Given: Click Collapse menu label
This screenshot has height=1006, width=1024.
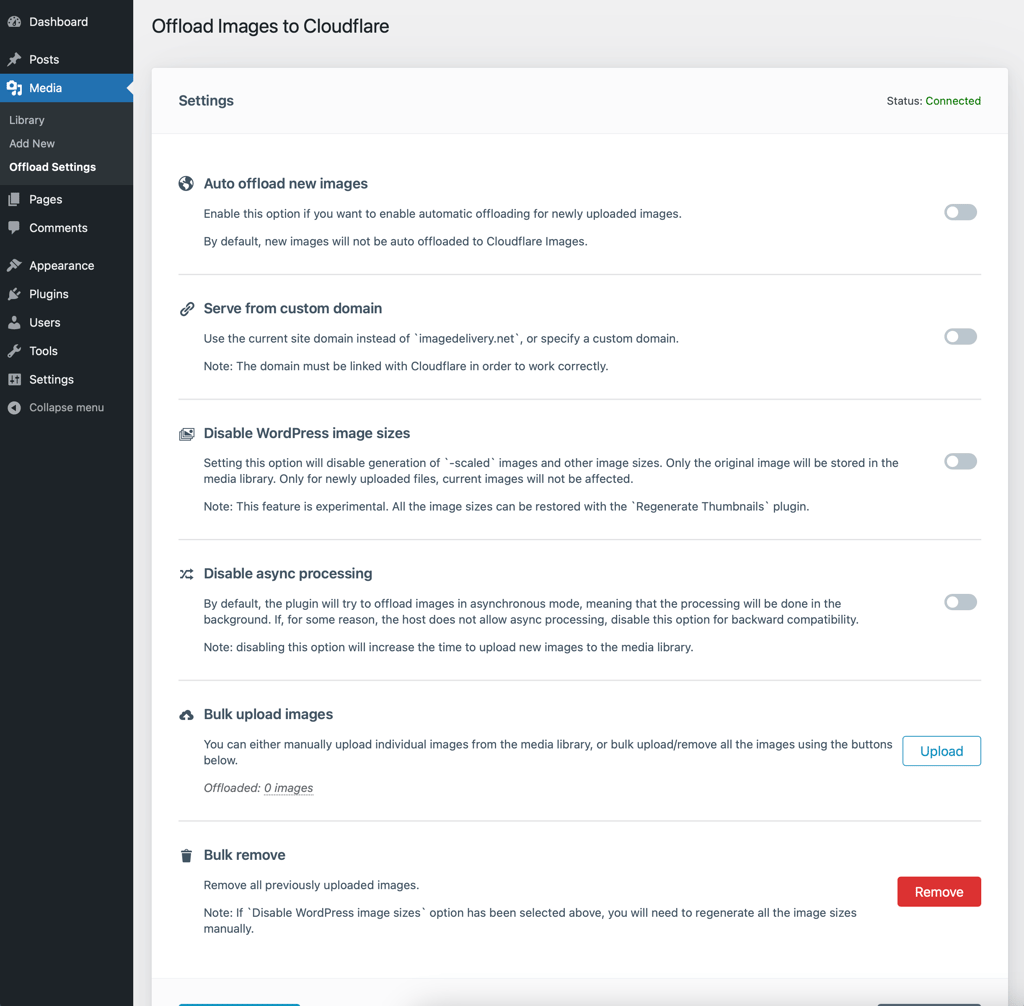Looking at the screenshot, I should [67, 408].
